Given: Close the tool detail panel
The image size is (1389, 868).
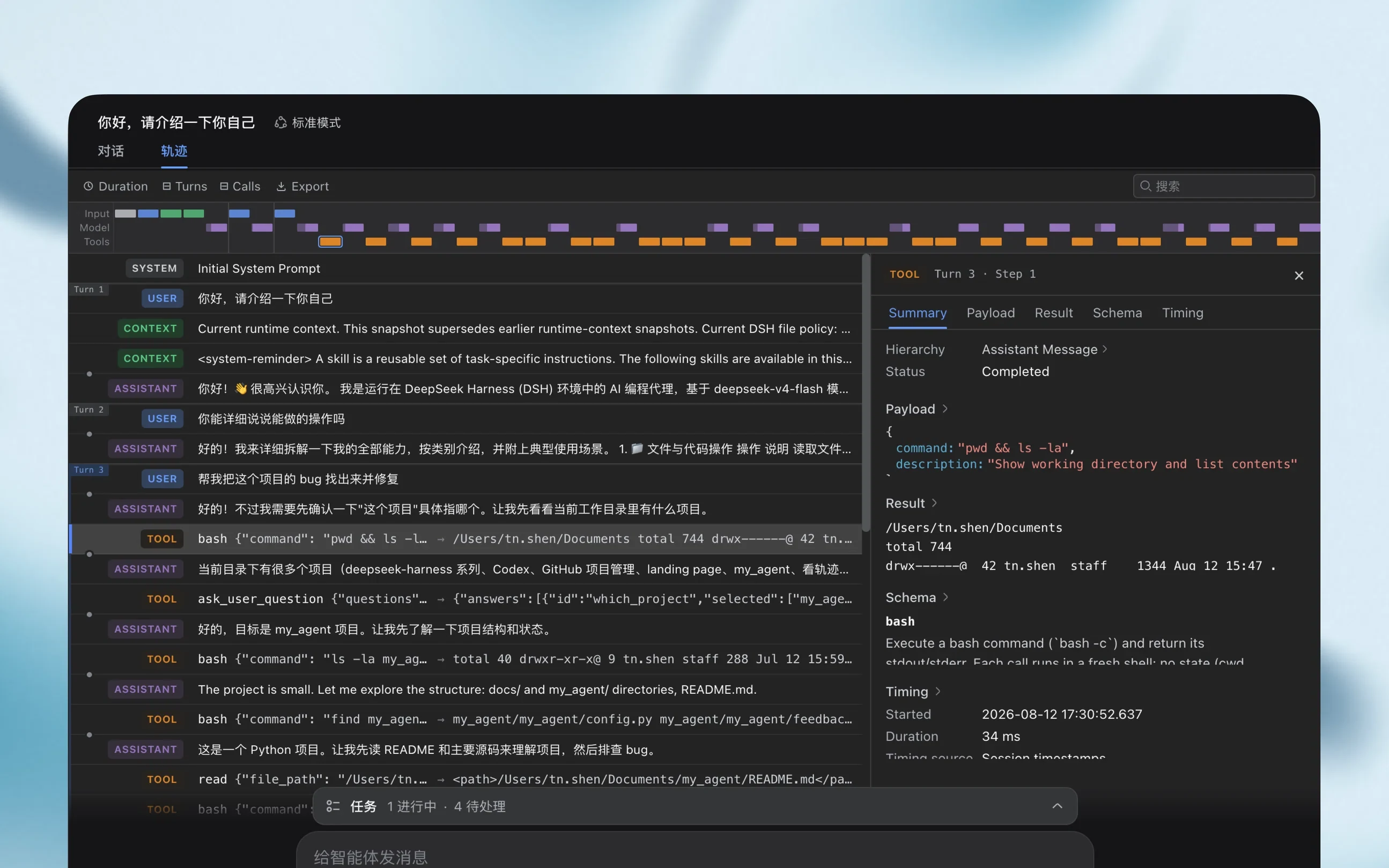Looking at the screenshot, I should click(x=1299, y=276).
